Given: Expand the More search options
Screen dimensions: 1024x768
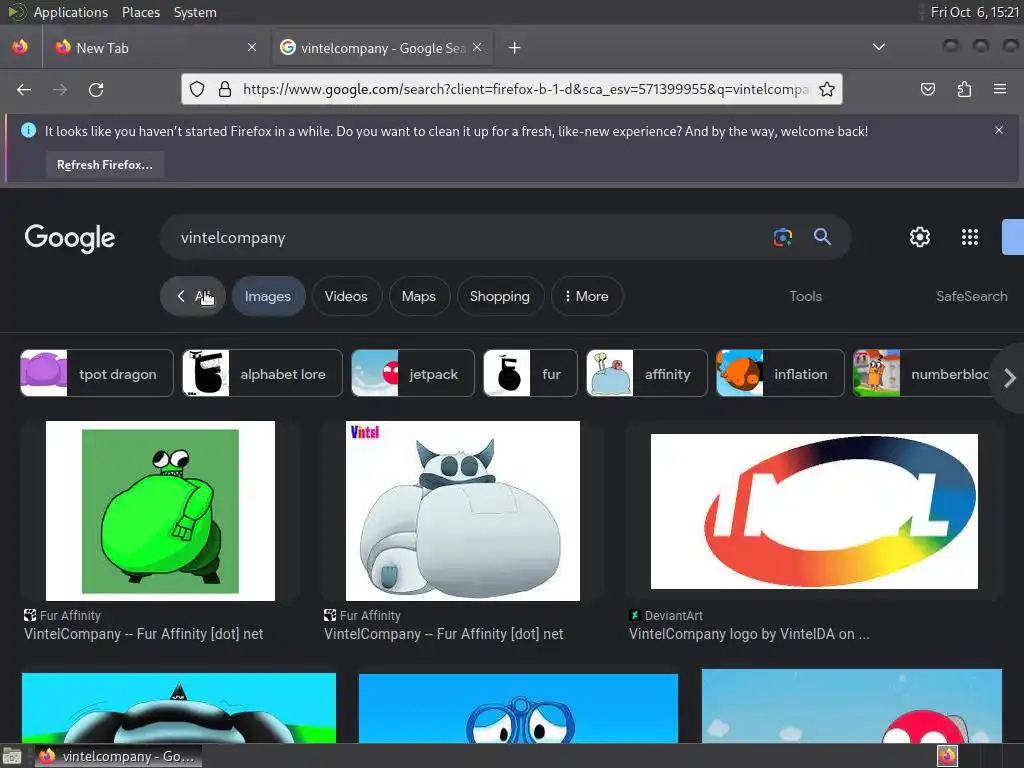Looking at the screenshot, I should coord(586,296).
